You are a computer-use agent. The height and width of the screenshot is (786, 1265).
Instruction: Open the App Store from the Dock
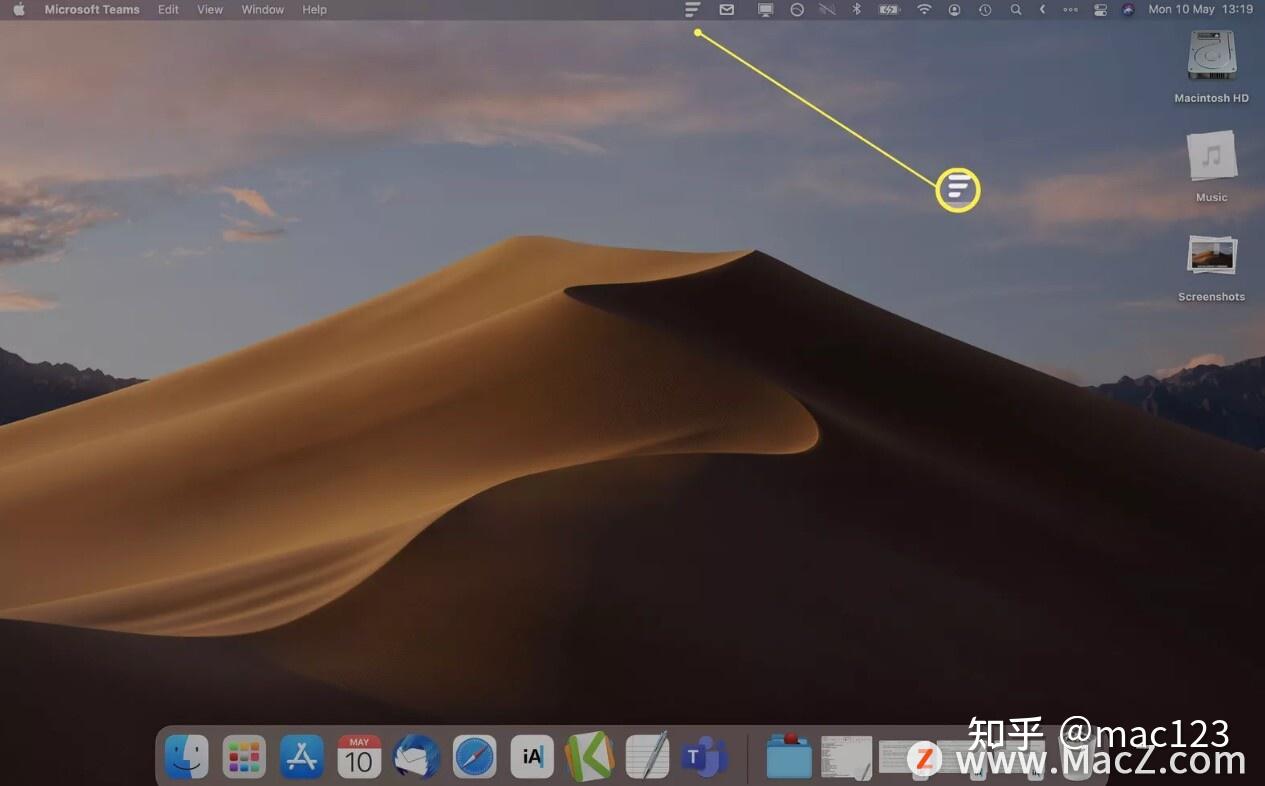(x=301, y=757)
